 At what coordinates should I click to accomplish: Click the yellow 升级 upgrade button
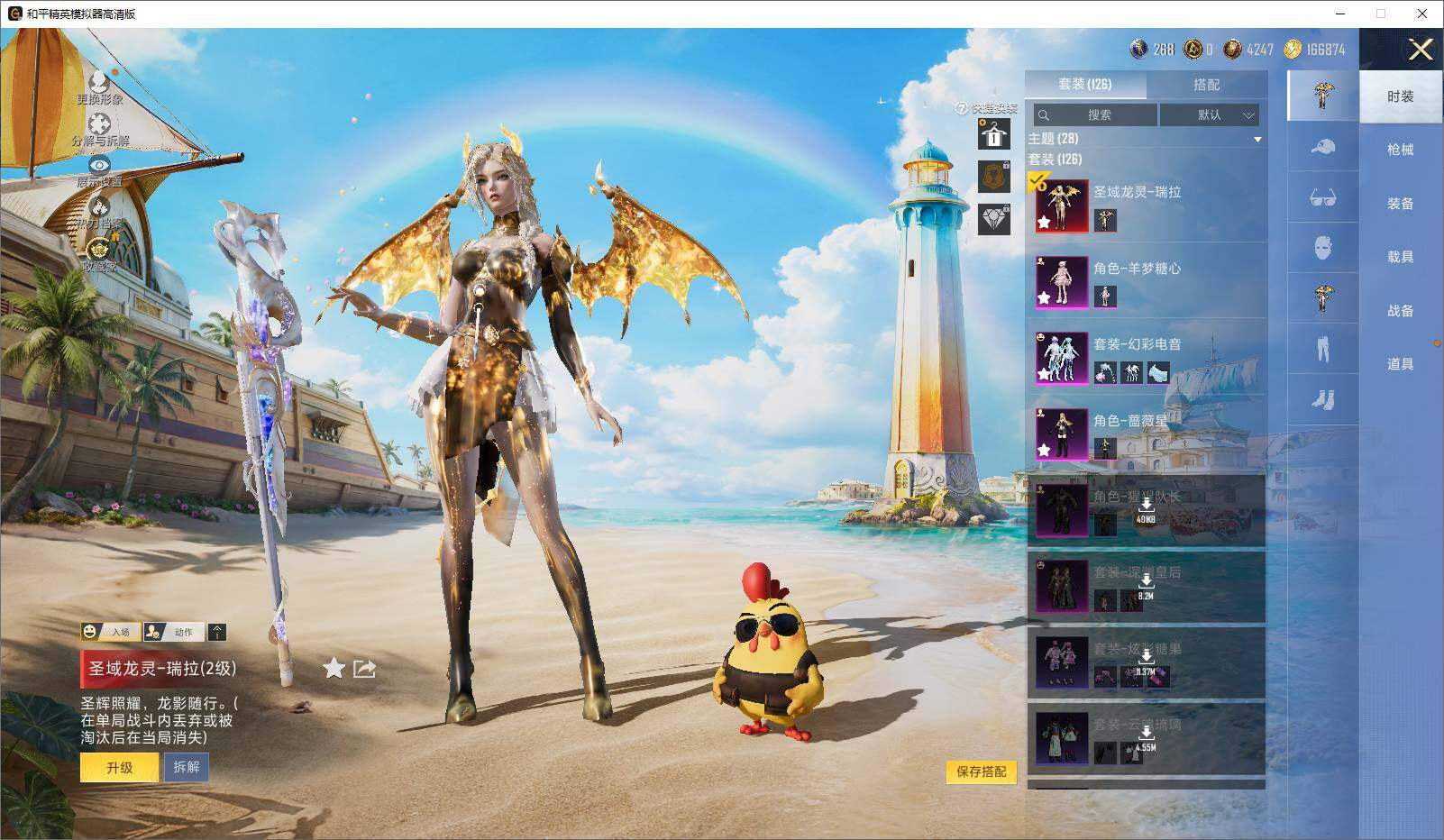click(x=120, y=767)
